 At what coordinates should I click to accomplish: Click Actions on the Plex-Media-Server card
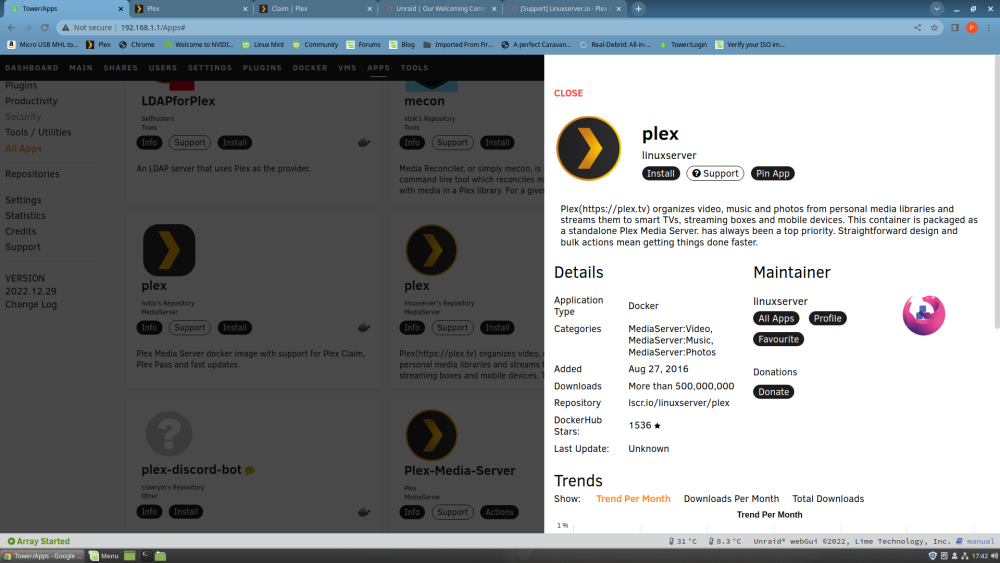tap(499, 512)
